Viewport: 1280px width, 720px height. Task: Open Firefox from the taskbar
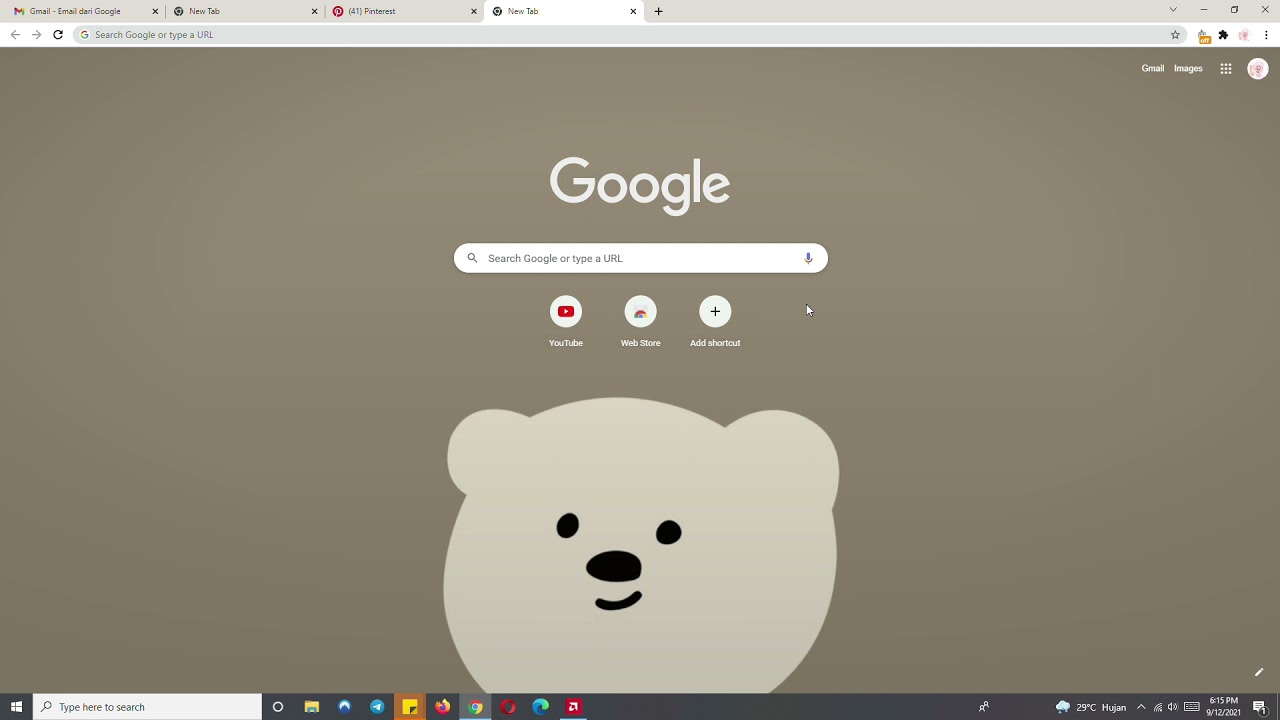click(442, 707)
